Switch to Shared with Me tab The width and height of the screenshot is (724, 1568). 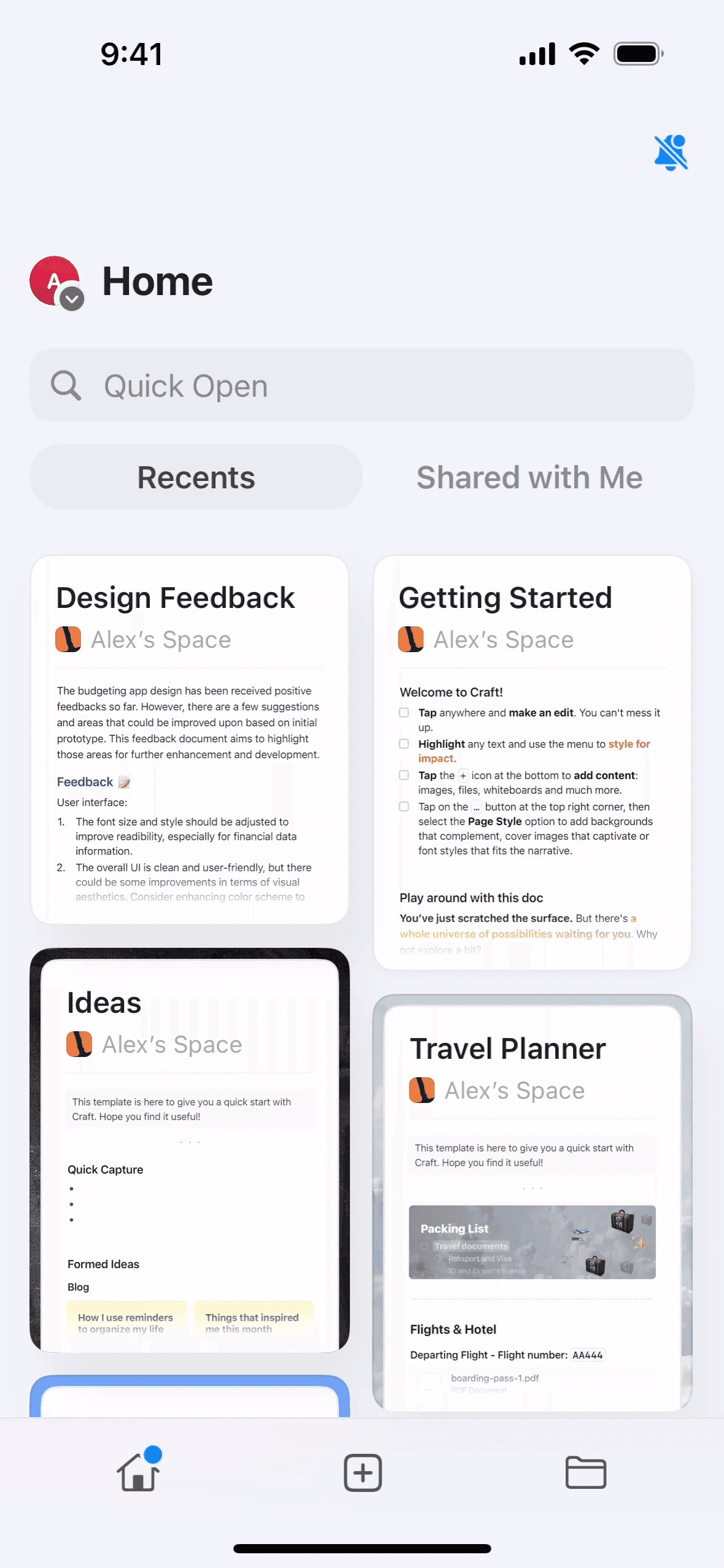click(530, 477)
